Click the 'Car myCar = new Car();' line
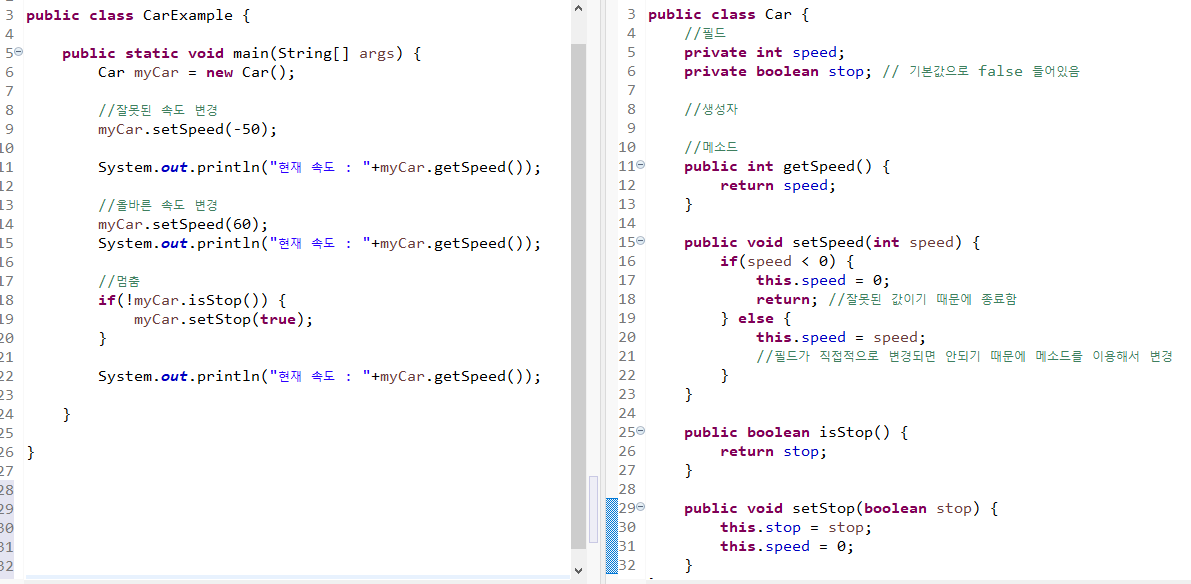This screenshot has width=1191, height=584. [196, 72]
